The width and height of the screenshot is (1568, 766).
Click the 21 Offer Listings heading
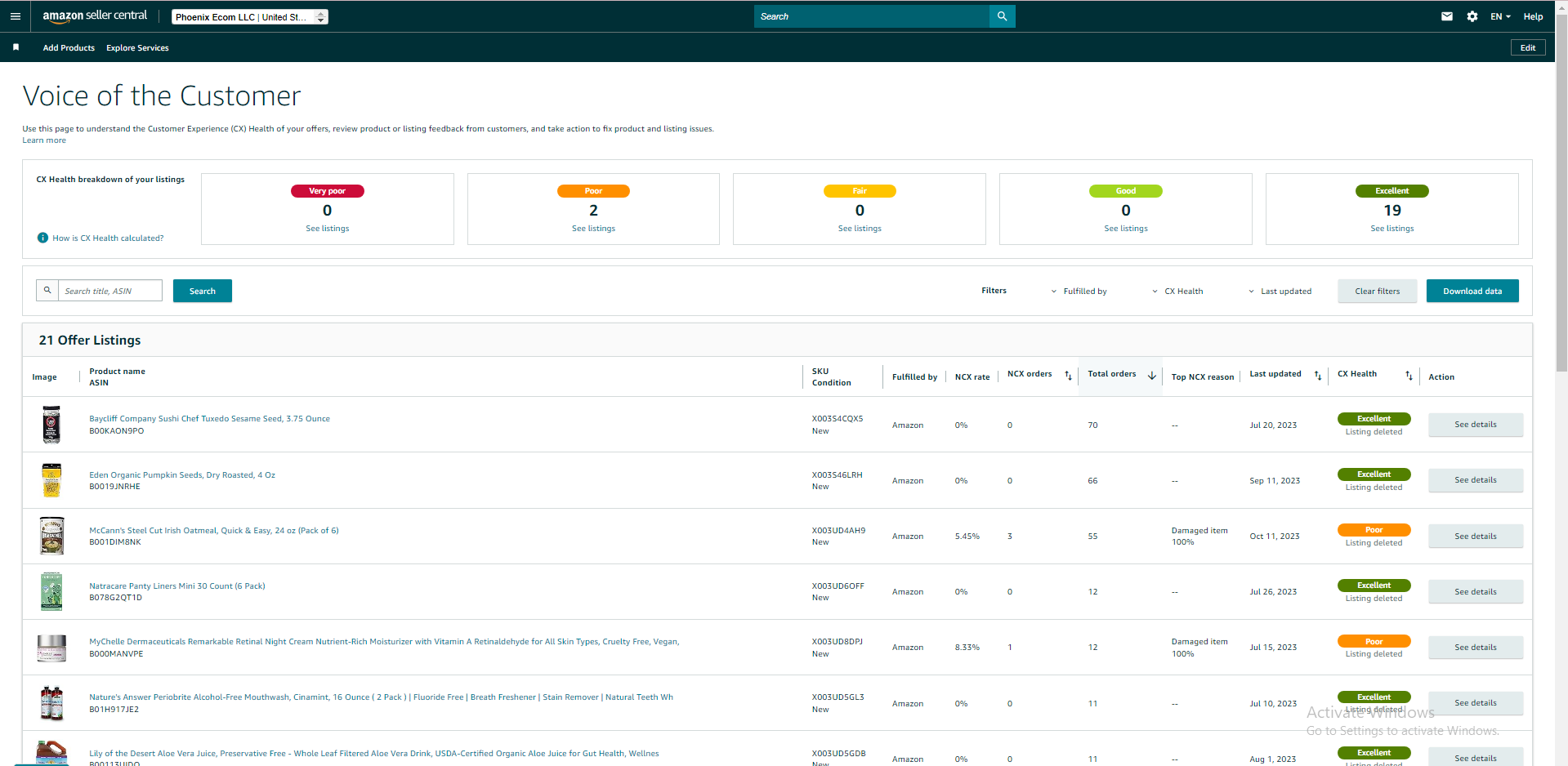90,340
